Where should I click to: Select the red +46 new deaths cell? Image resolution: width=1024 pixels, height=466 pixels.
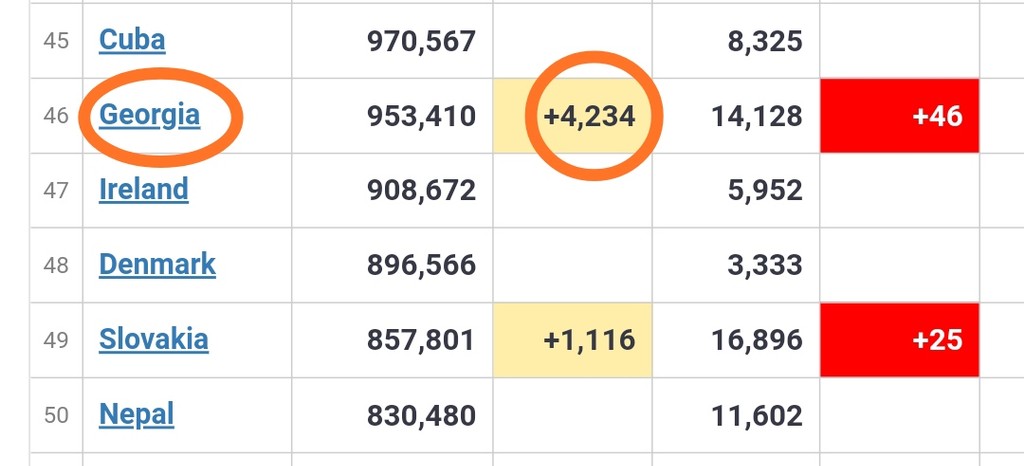pos(936,116)
